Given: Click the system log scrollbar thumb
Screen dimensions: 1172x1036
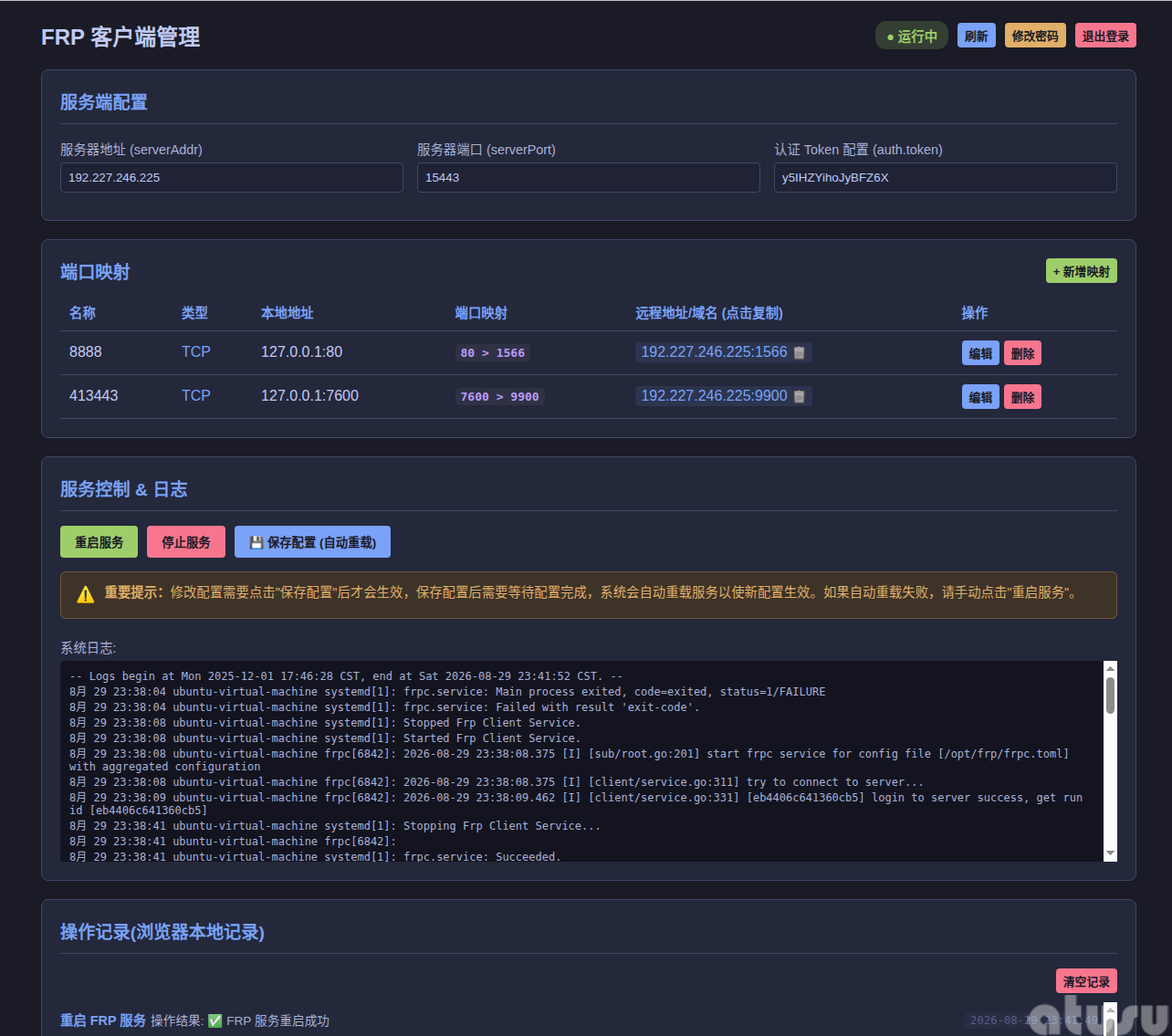Looking at the screenshot, I should tap(1110, 696).
